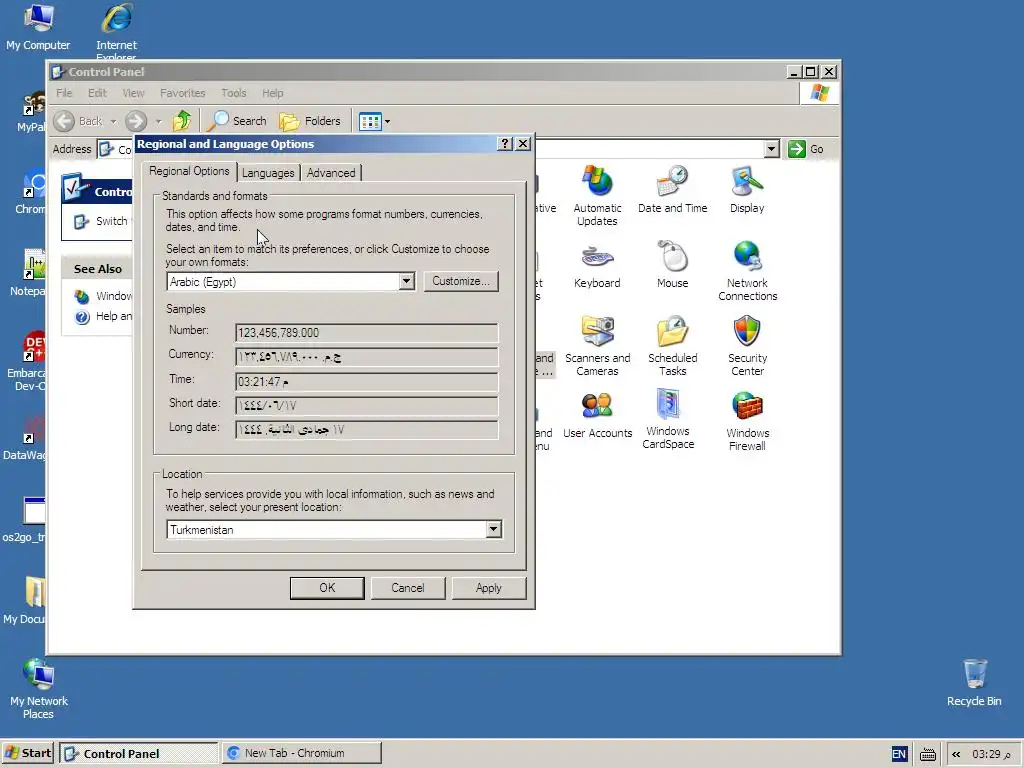Click the Time sample field
Viewport: 1024px width, 768px height.
(x=366, y=381)
